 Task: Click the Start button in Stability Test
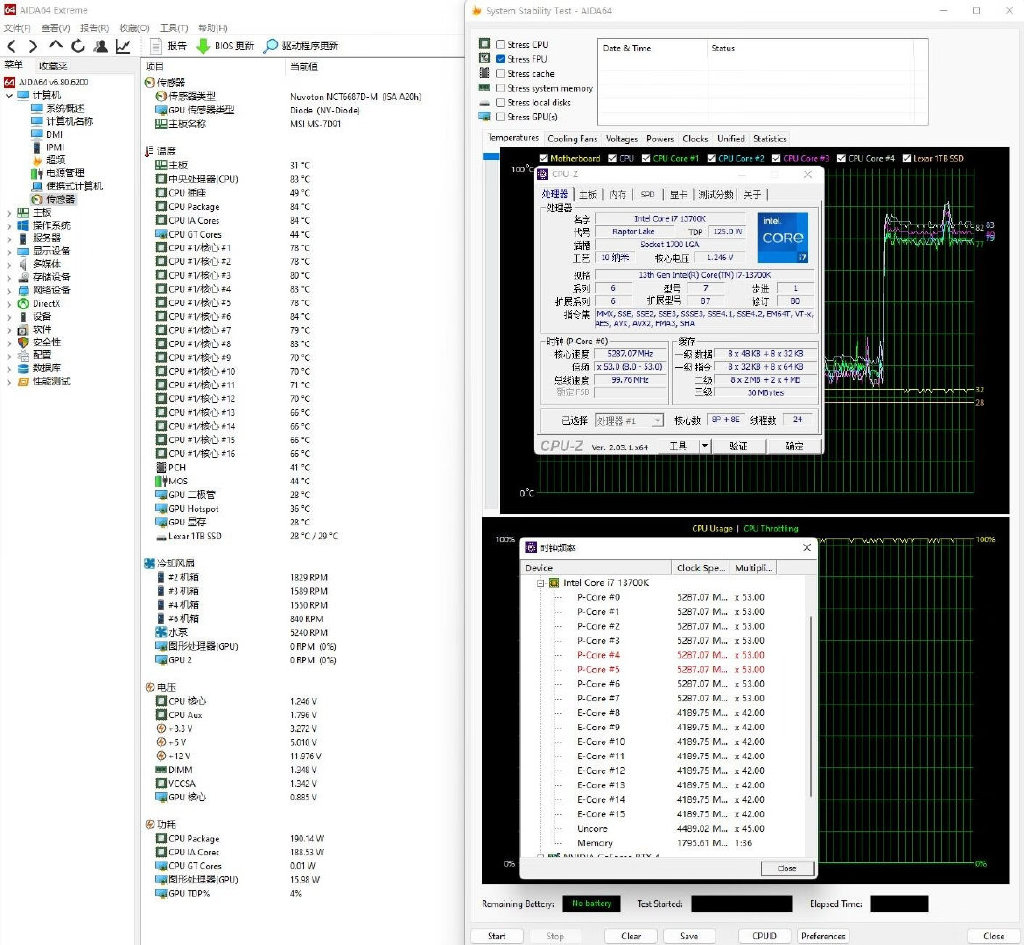pyautogui.click(x=496, y=936)
